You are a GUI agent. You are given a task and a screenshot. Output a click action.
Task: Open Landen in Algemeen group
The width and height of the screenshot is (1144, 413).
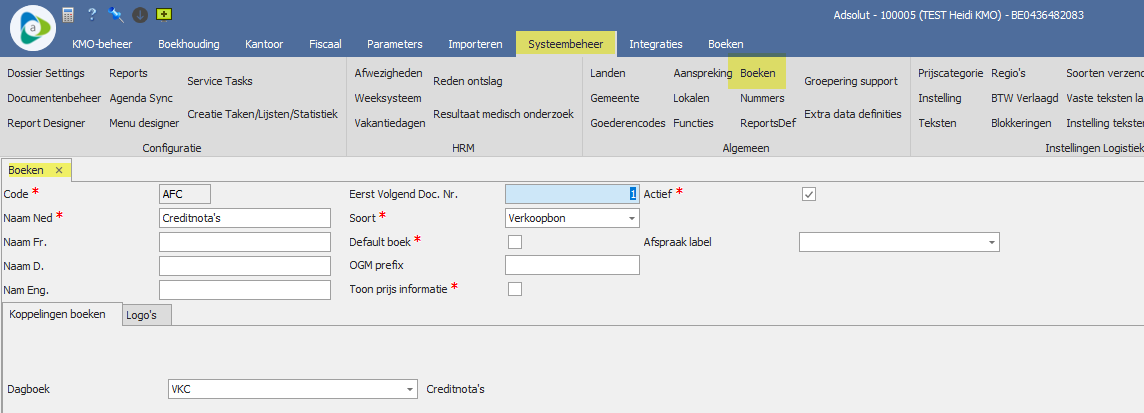(608, 73)
